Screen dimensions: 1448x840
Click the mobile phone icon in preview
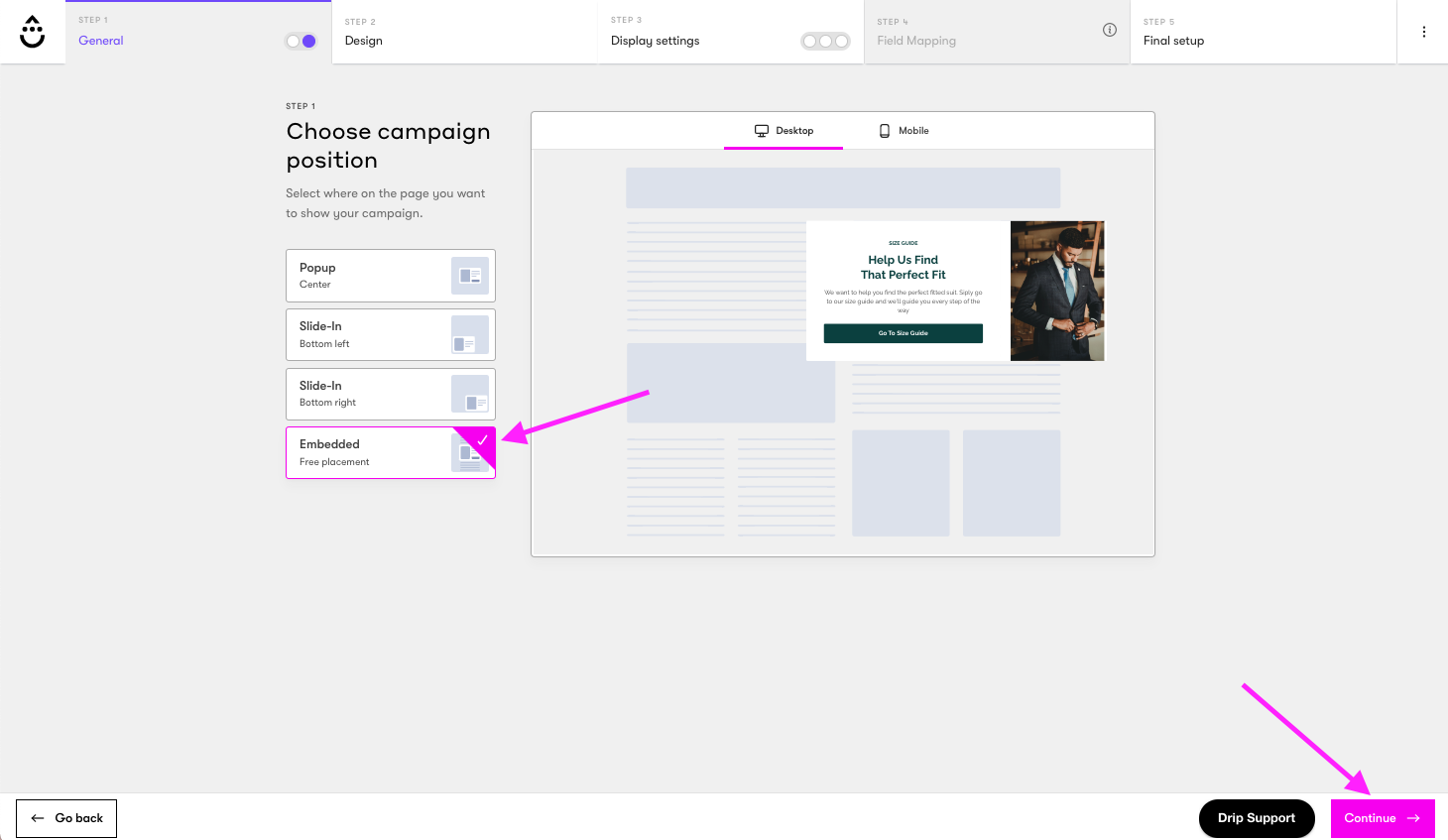coord(883,129)
